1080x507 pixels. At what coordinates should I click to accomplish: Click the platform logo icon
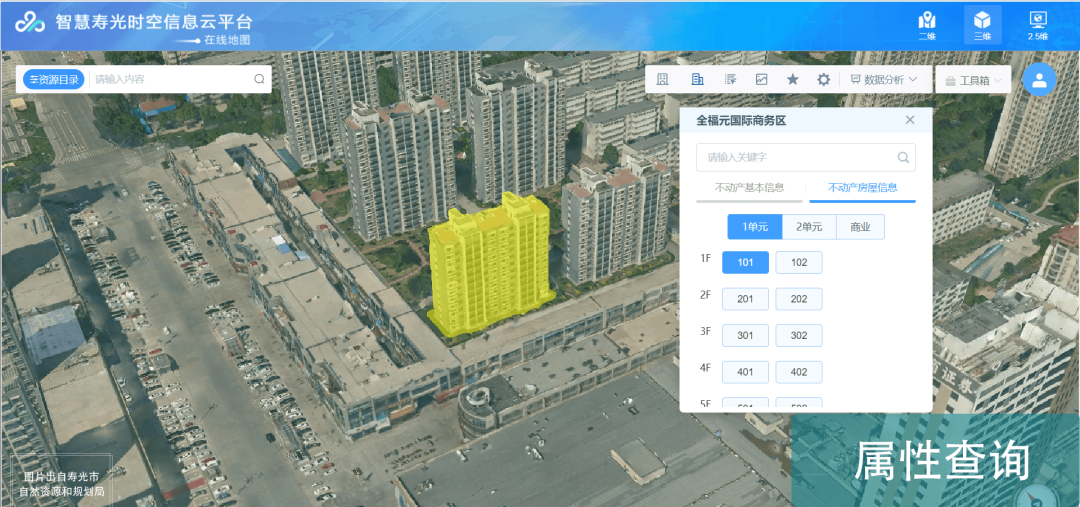point(30,22)
